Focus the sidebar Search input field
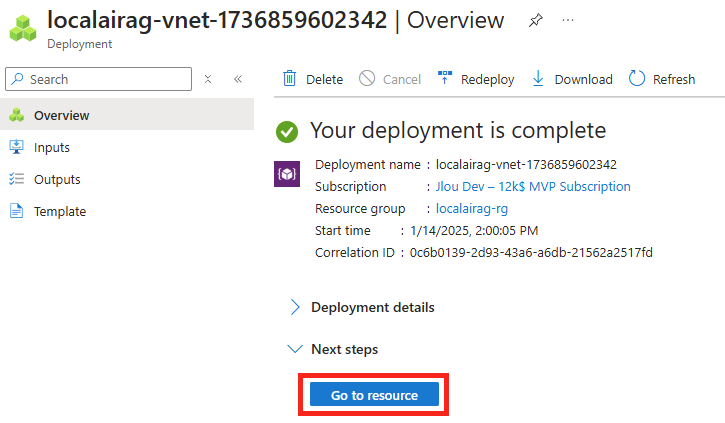 coord(98,79)
